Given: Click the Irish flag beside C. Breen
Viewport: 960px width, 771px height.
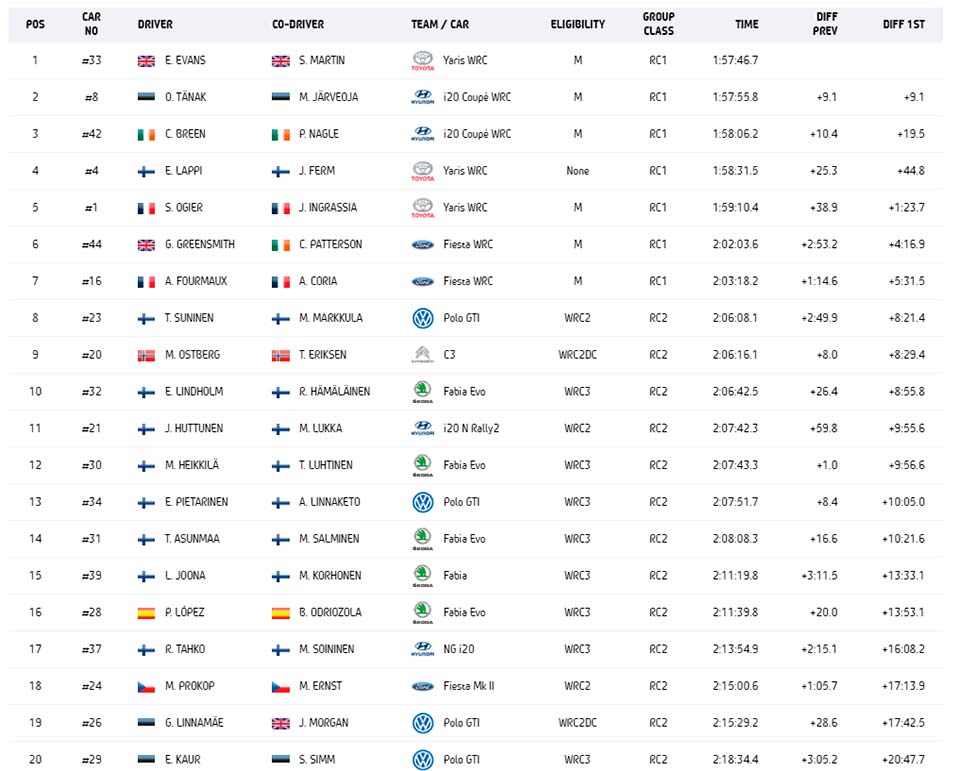Looking at the screenshot, I should point(146,134).
